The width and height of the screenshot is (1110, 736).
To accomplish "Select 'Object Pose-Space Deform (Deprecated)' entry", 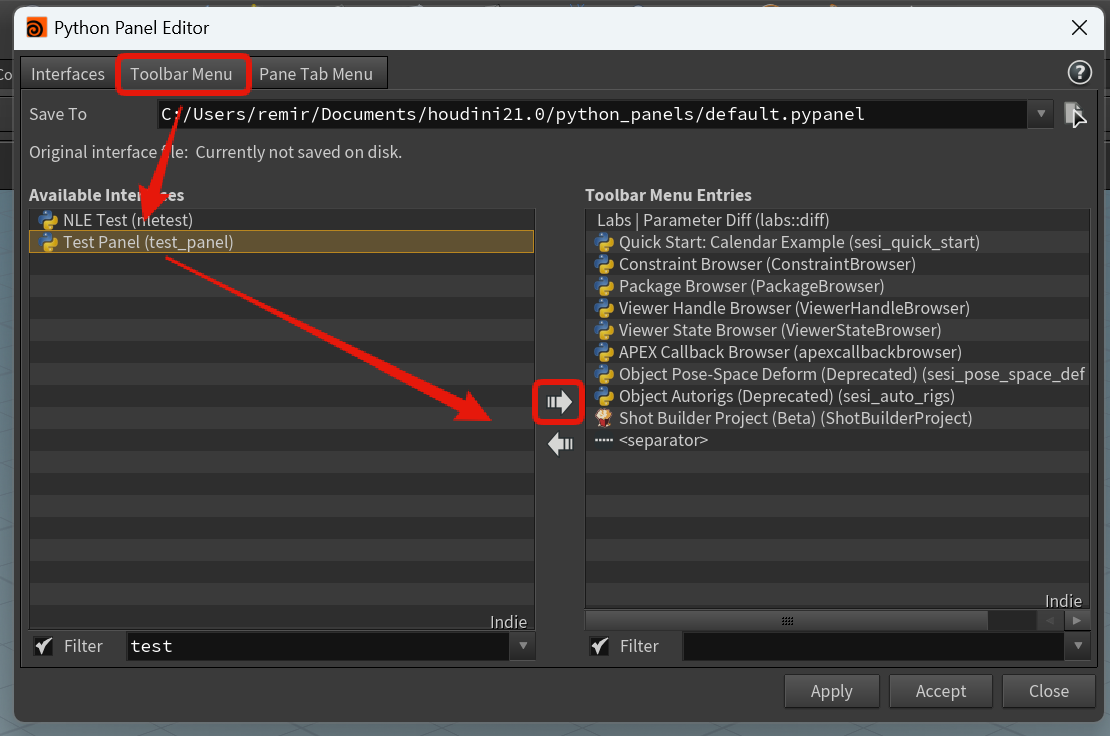I will 837,374.
